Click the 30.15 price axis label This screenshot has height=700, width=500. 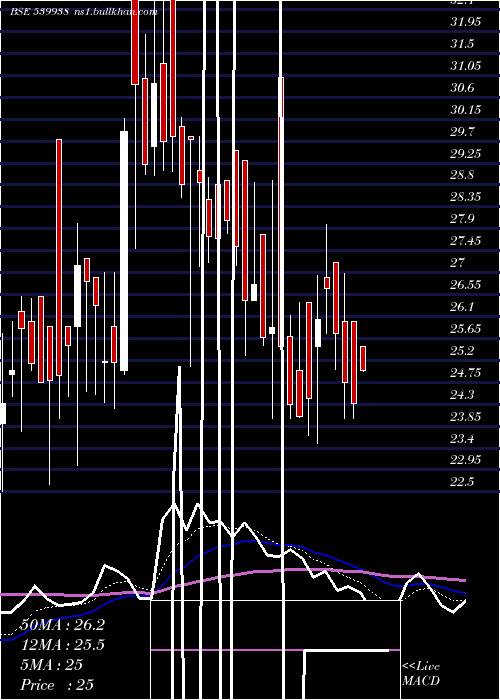pyautogui.click(x=466, y=109)
